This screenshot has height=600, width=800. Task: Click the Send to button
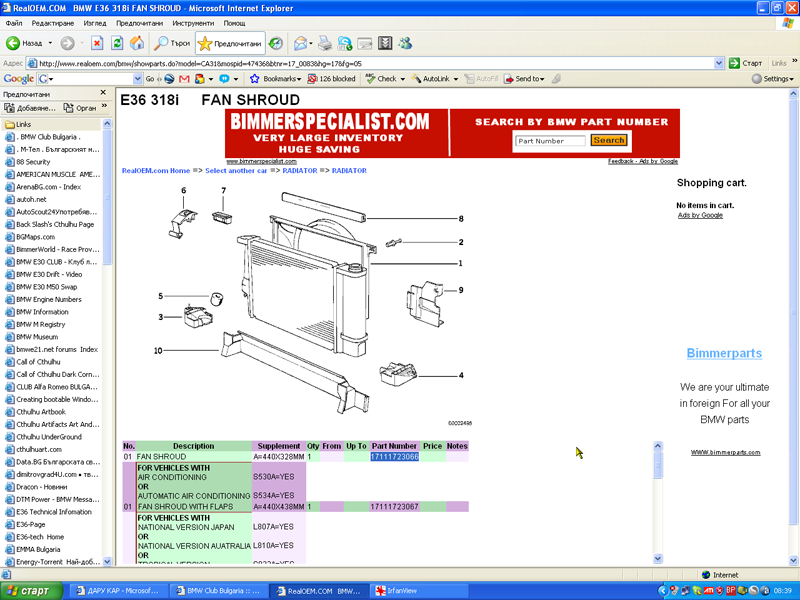pyautogui.click(x=524, y=79)
